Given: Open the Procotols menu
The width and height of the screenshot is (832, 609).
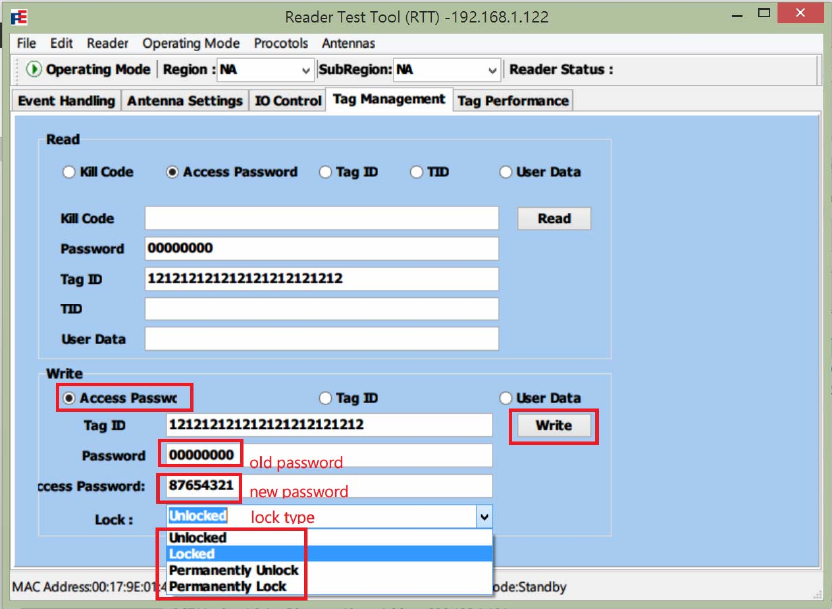Looking at the screenshot, I should pyautogui.click(x=281, y=43).
